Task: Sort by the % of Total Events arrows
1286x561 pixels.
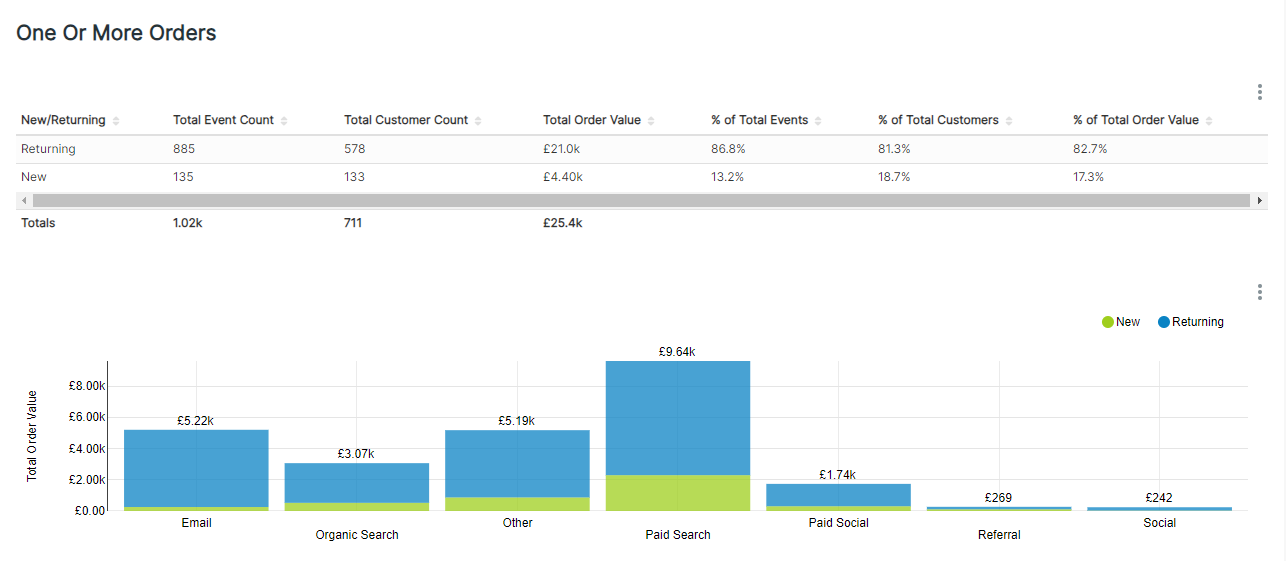Action: pos(818,121)
